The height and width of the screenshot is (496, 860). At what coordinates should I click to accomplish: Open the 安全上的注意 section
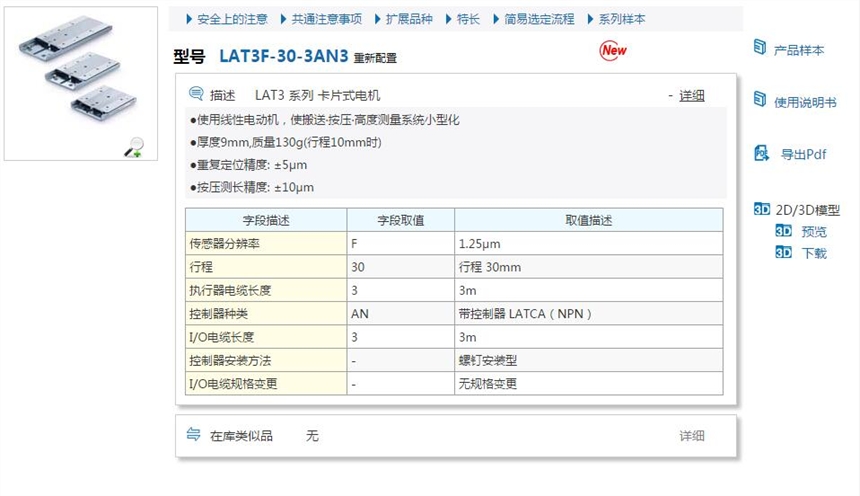pyautogui.click(x=232, y=19)
